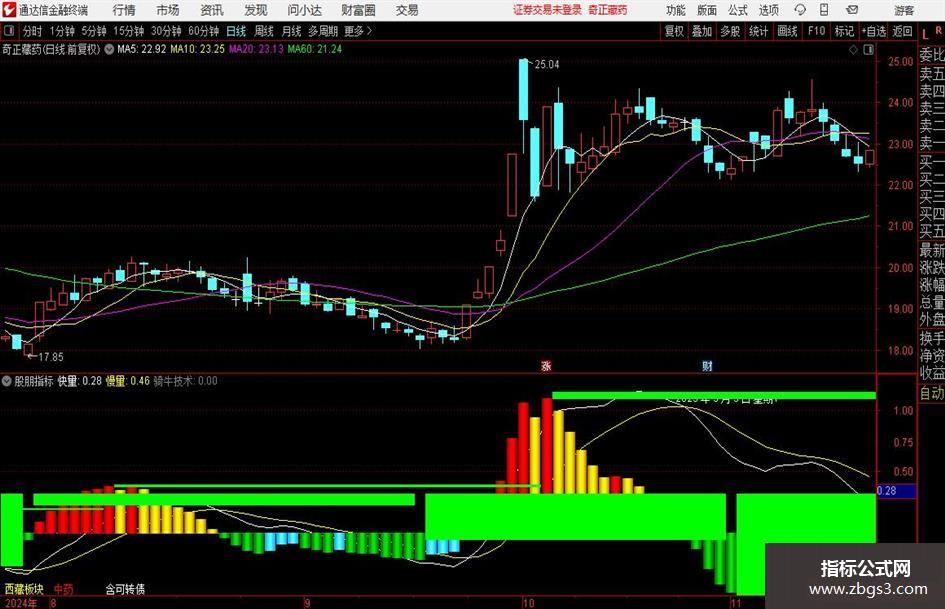This screenshot has height=609, width=945.
Task: Open the 资讯 menu
Action: [212, 10]
